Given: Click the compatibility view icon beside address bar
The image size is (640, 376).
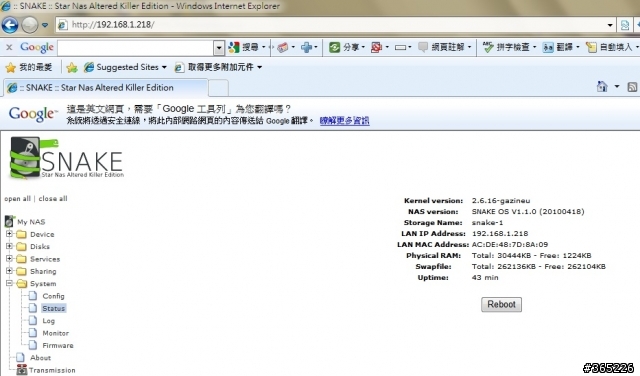Looking at the screenshot, I should pos(624,25).
